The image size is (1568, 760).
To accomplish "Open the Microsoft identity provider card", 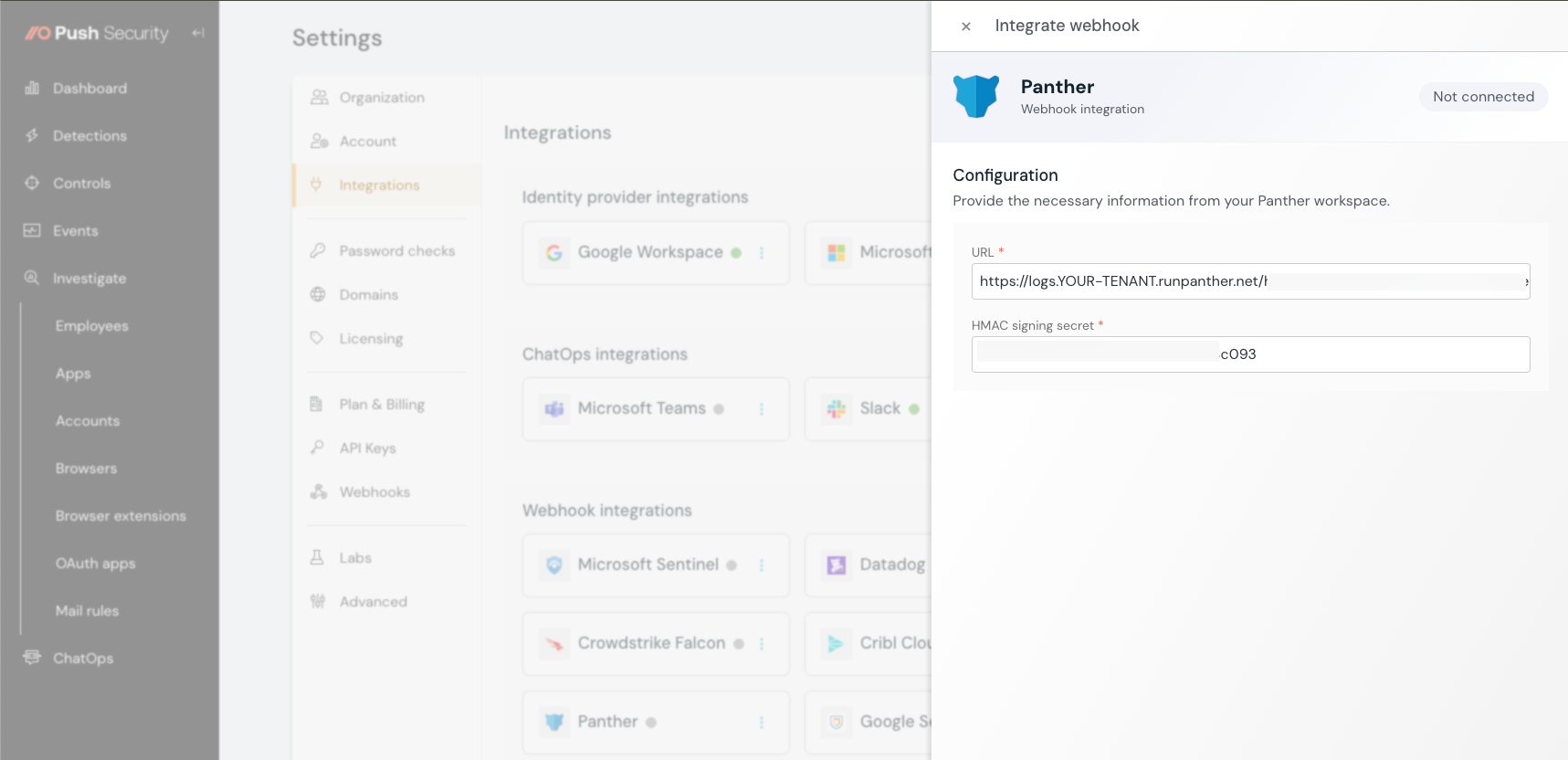I will [x=868, y=253].
